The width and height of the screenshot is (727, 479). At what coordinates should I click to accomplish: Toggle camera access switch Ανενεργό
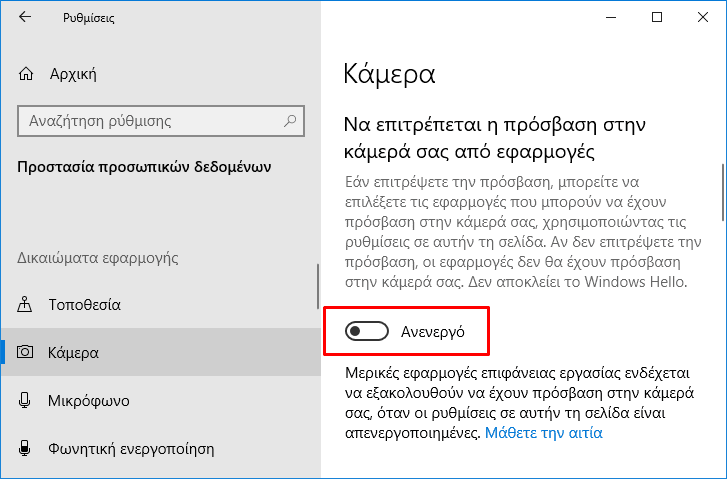(x=367, y=331)
